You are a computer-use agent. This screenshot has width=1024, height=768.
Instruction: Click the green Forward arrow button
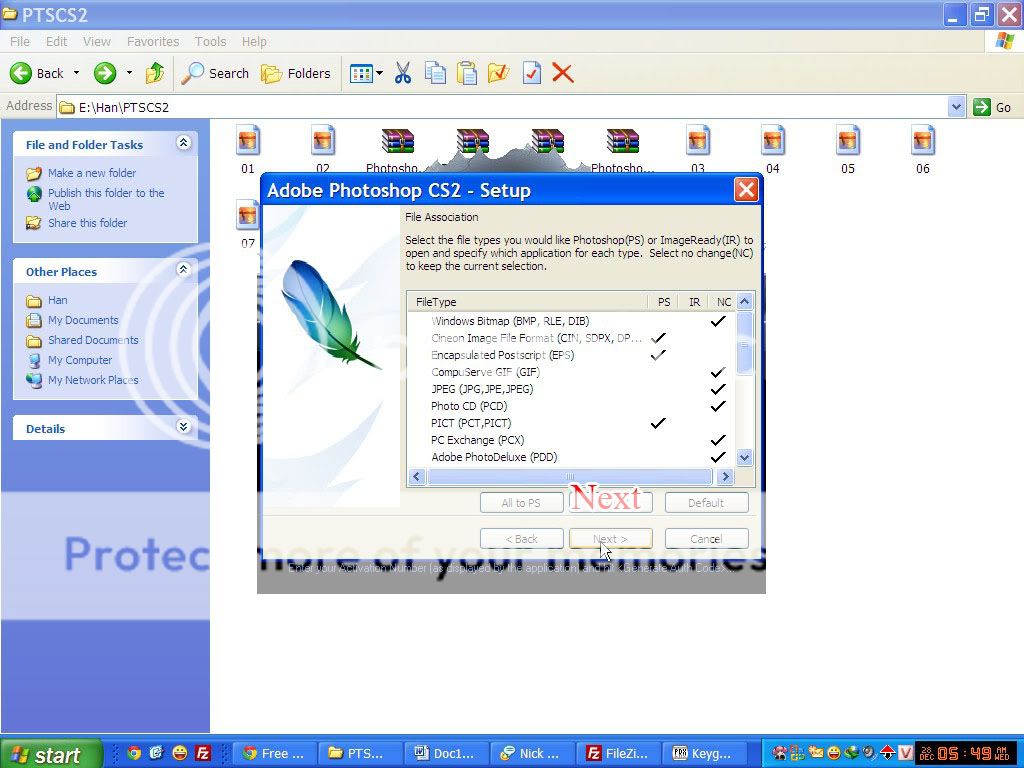click(104, 73)
